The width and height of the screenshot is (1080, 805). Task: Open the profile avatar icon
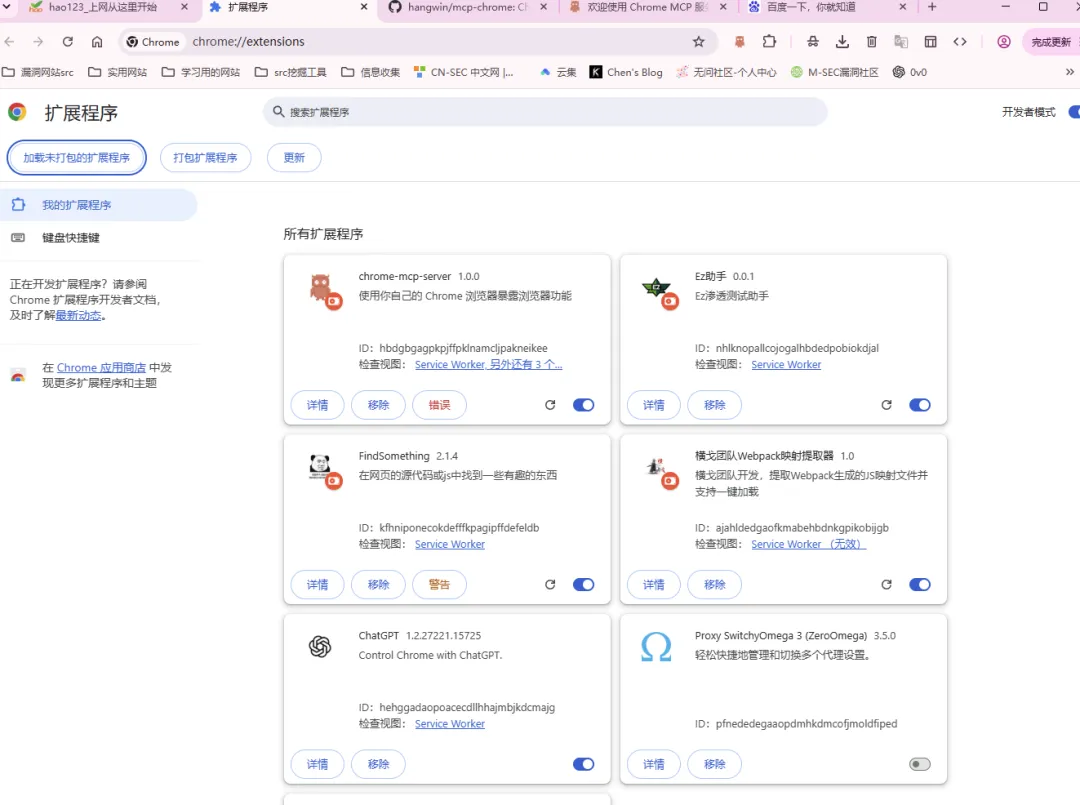pyautogui.click(x=1004, y=42)
